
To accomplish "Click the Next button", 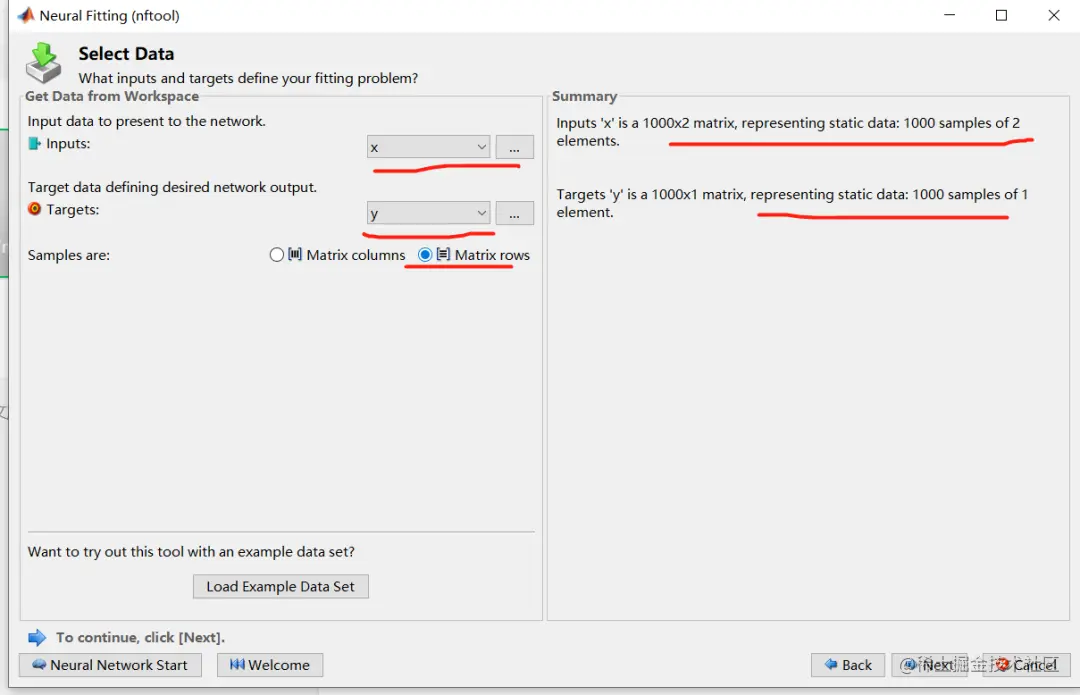I will tap(929, 665).
